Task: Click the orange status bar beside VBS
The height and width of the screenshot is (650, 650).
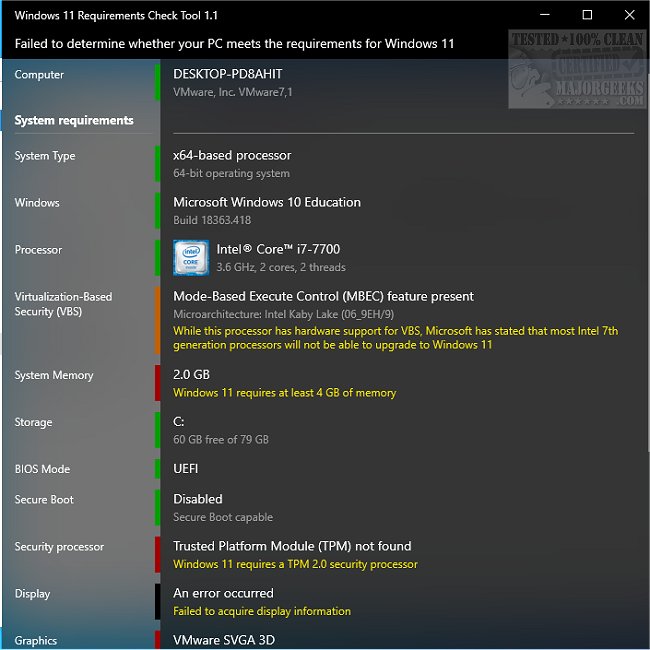Action: pos(157,320)
